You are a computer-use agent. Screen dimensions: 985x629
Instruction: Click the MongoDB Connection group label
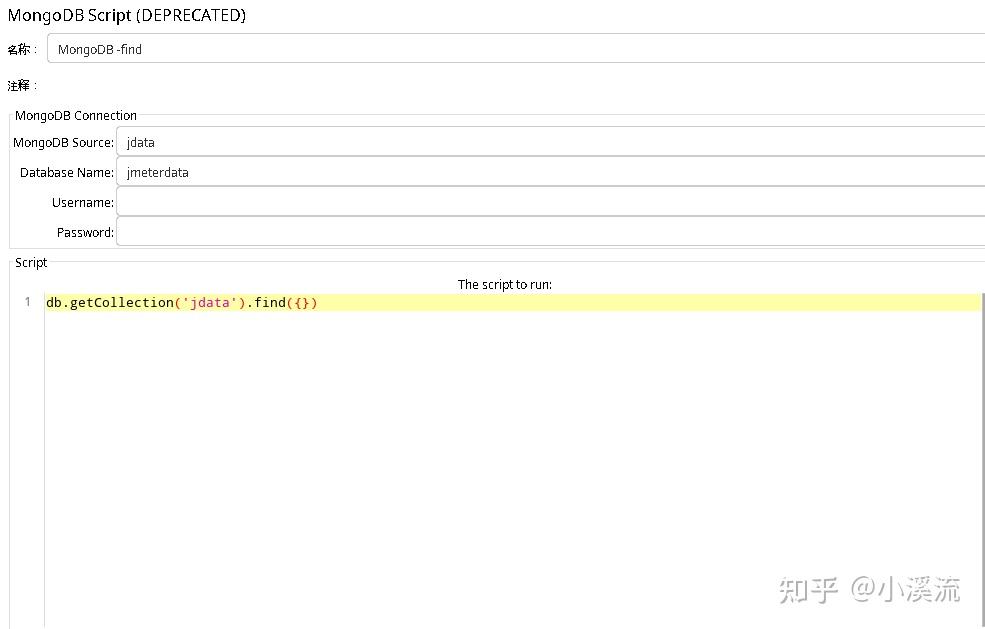[75, 116]
